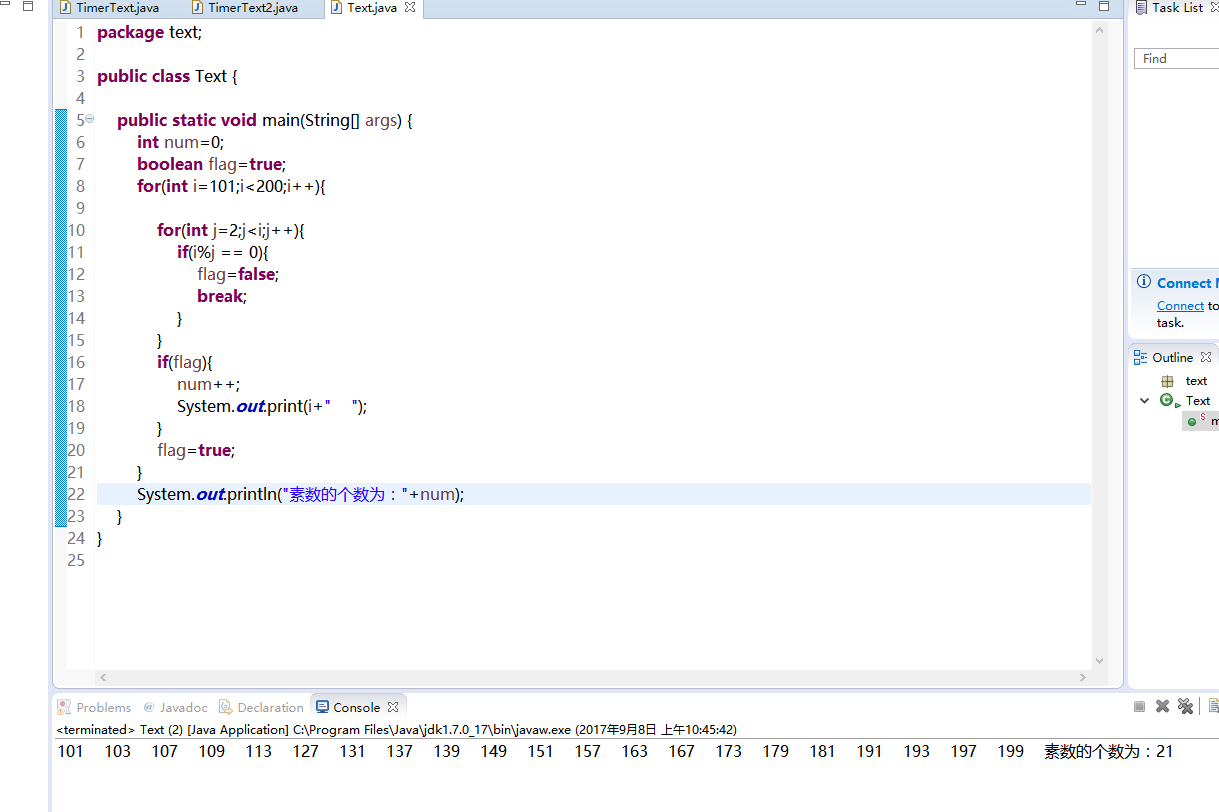Click the System.out.println line in editor
Image resolution: width=1219 pixels, height=812 pixels.
tap(301, 494)
